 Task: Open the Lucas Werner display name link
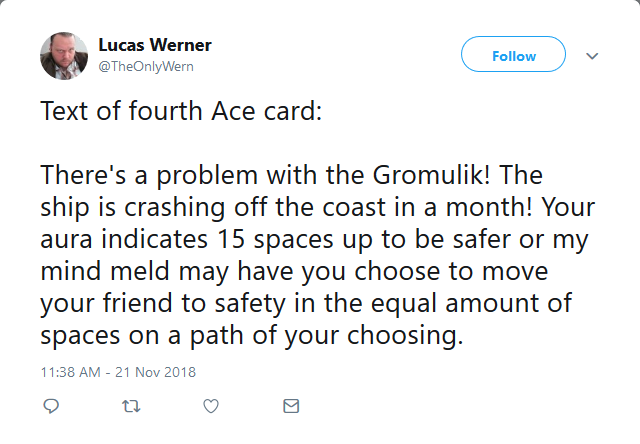[x=155, y=45]
